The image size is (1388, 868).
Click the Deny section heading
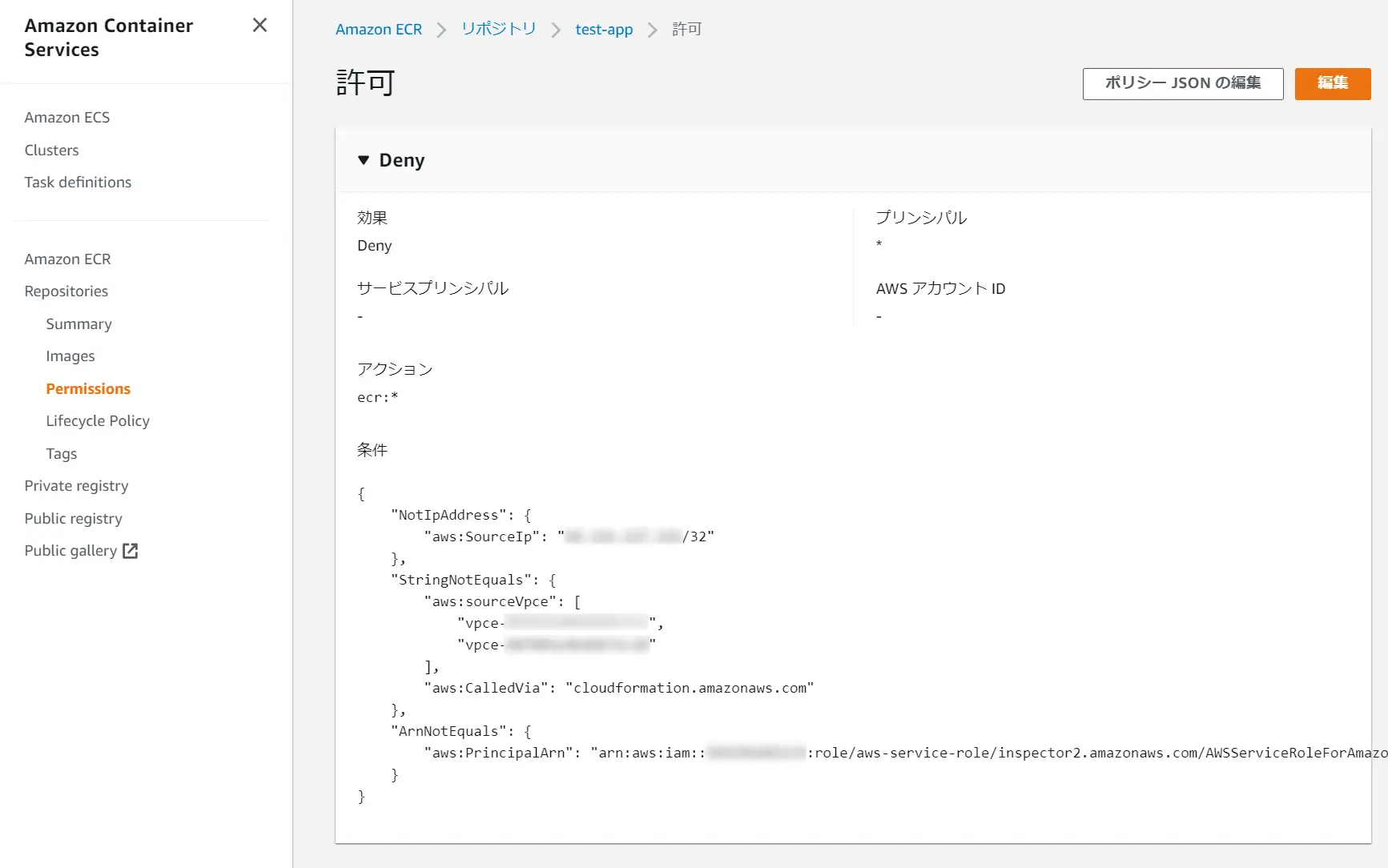point(402,160)
